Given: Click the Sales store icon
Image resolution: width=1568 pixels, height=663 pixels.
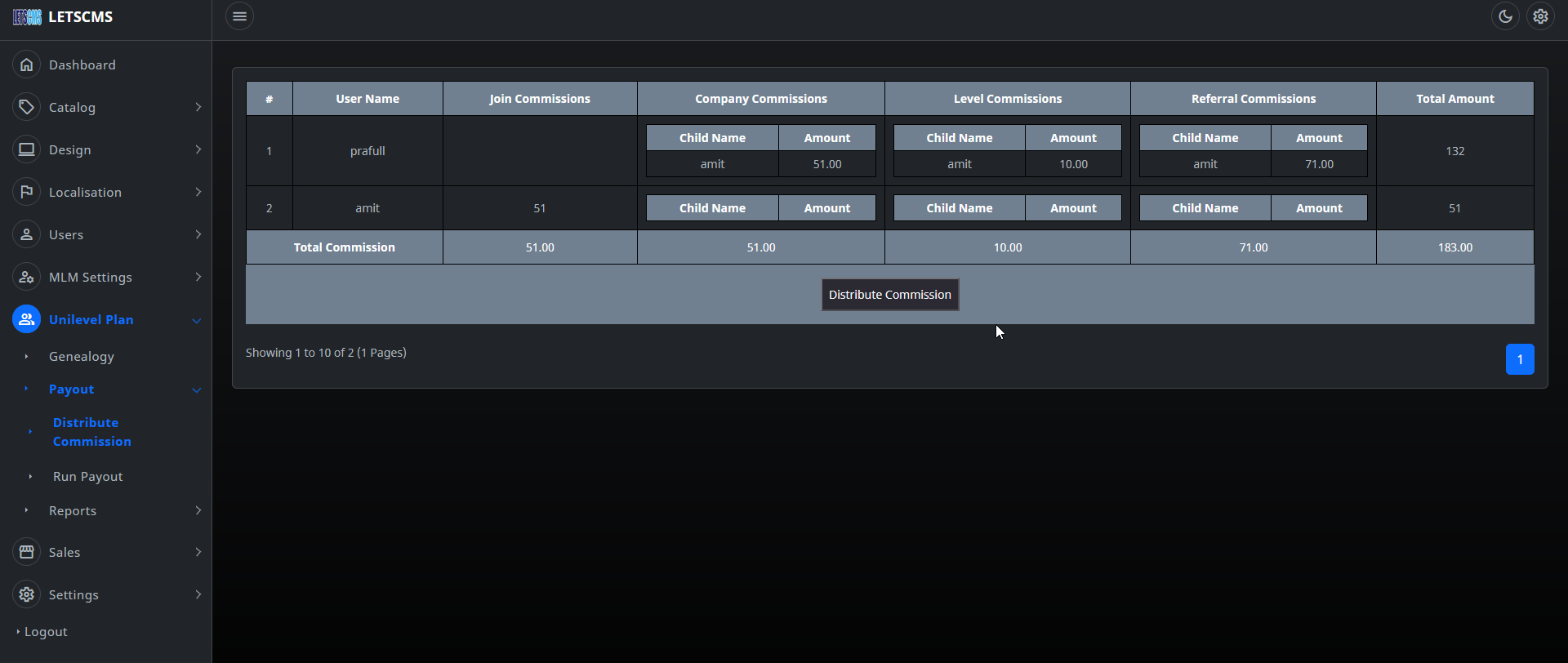Looking at the screenshot, I should tap(27, 552).
